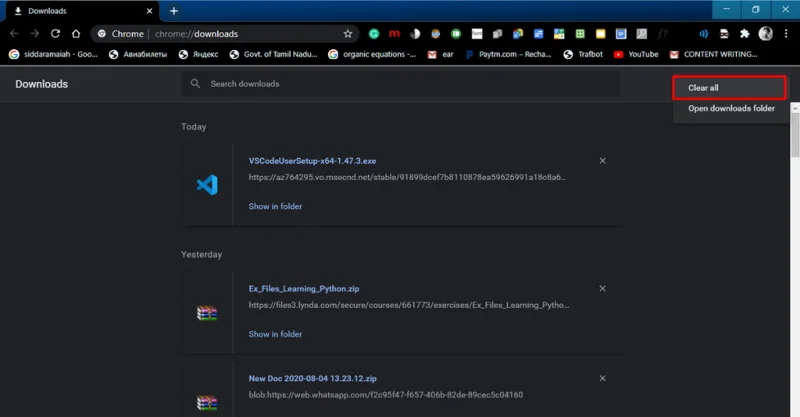Click the Google Docs blue extension icon
The image size is (800, 417).
pos(538,34)
